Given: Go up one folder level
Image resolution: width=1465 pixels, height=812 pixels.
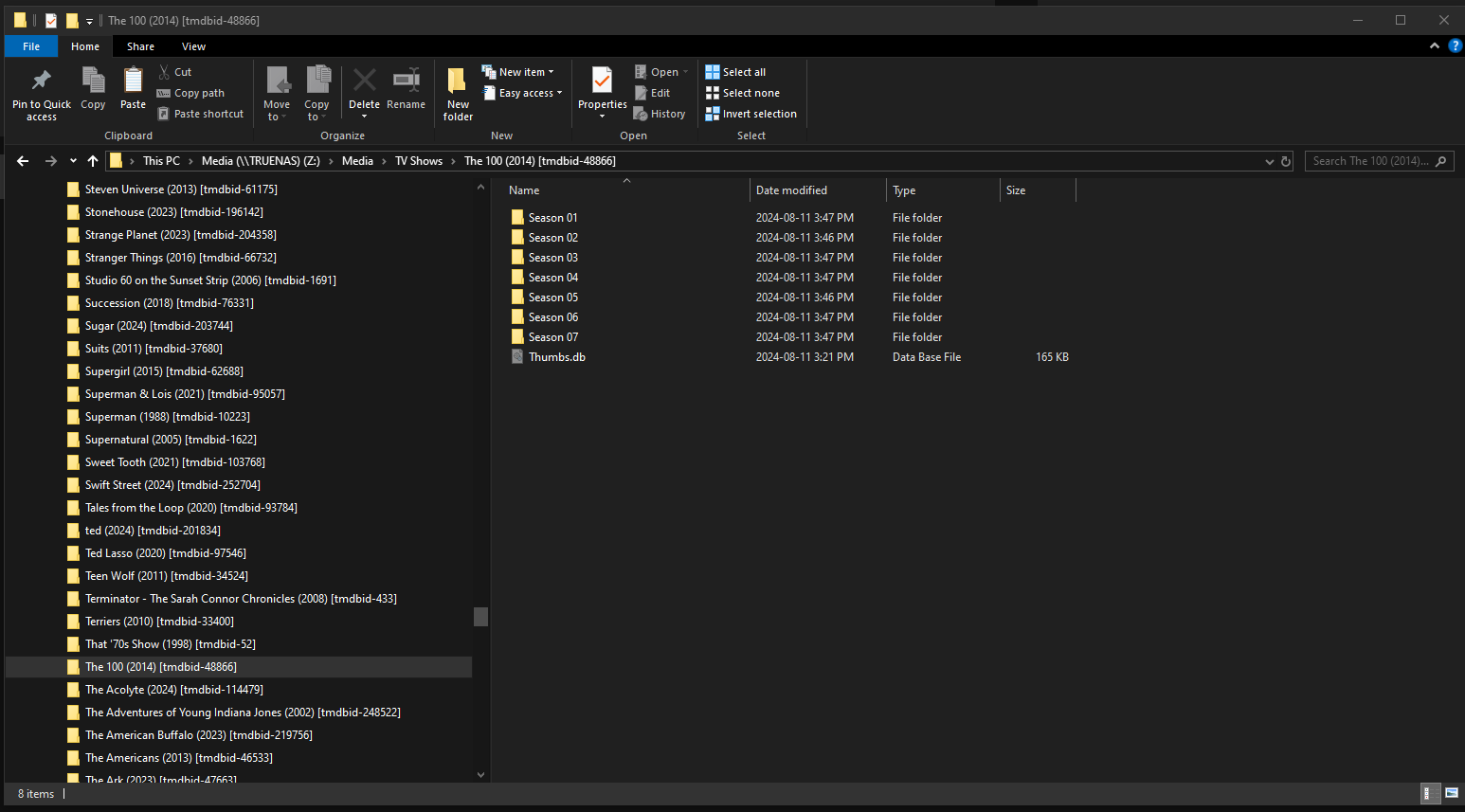Looking at the screenshot, I should point(93,161).
